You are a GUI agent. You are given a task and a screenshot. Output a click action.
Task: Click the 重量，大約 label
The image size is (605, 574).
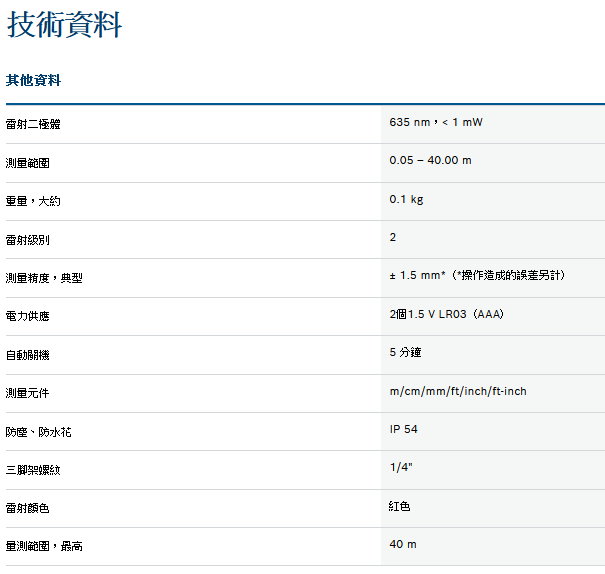click(33, 202)
